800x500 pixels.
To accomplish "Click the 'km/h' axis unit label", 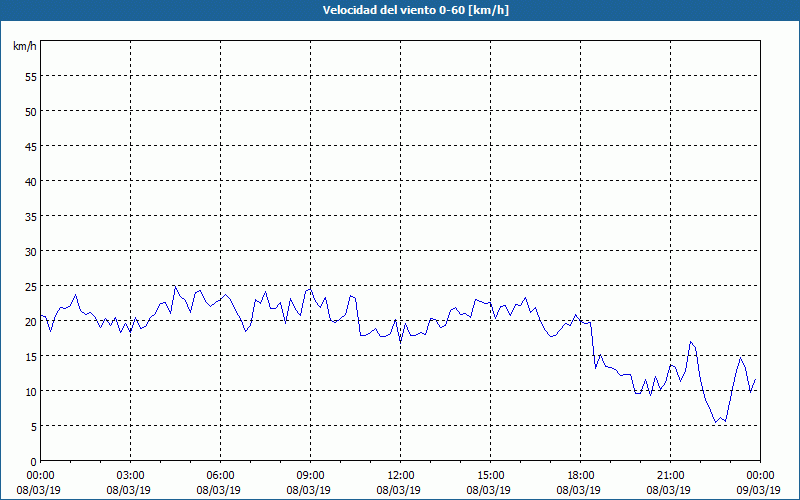I will click(25, 46).
